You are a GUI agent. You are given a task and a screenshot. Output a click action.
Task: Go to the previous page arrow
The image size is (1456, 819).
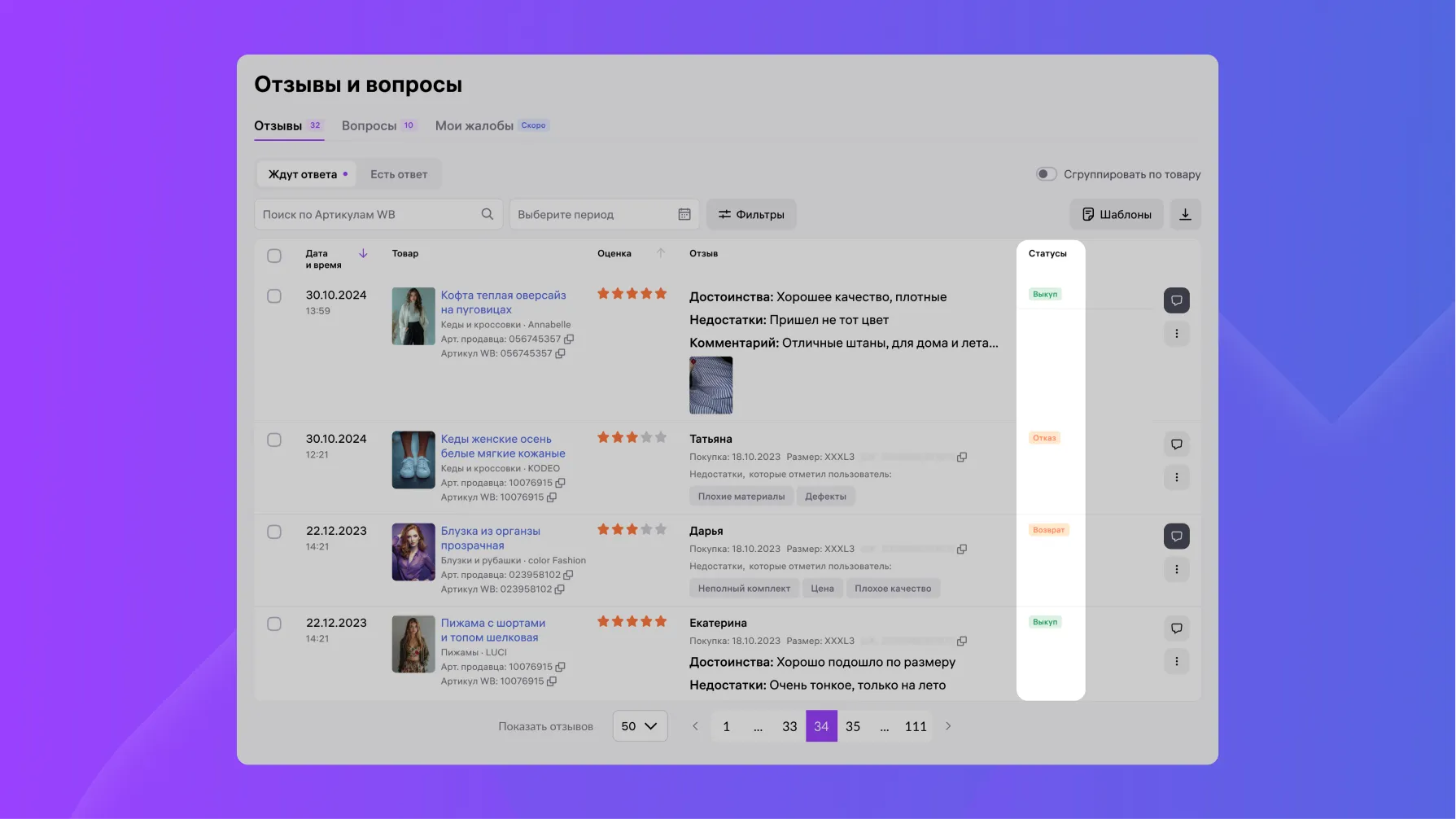pyautogui.click(x=695, y=726)
